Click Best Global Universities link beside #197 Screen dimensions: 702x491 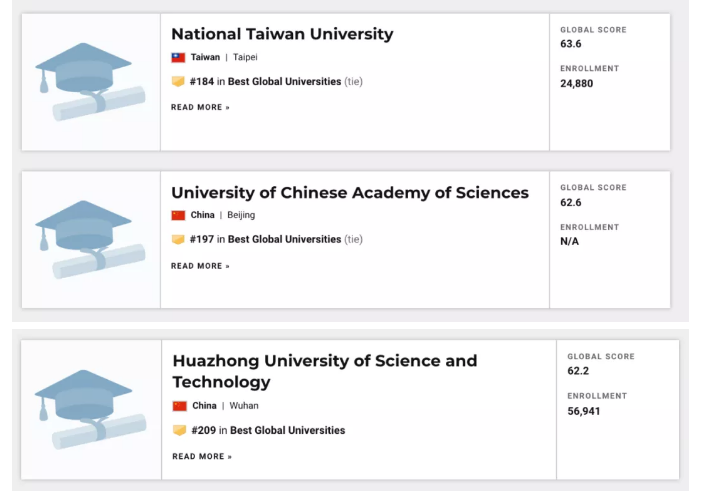point(284,240)
